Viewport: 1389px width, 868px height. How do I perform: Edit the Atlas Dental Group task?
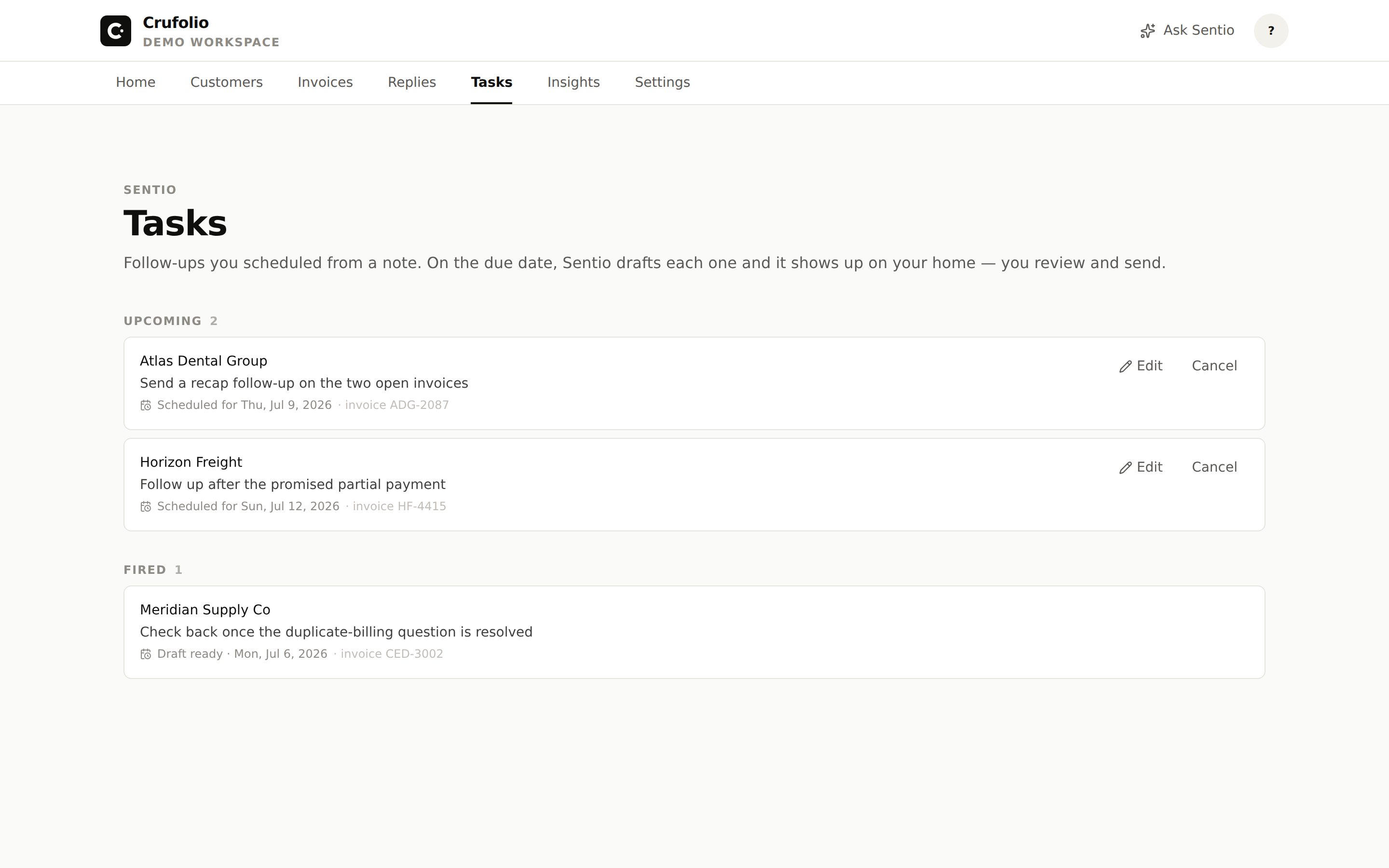pyautogui.click(x=1141, y=366)
